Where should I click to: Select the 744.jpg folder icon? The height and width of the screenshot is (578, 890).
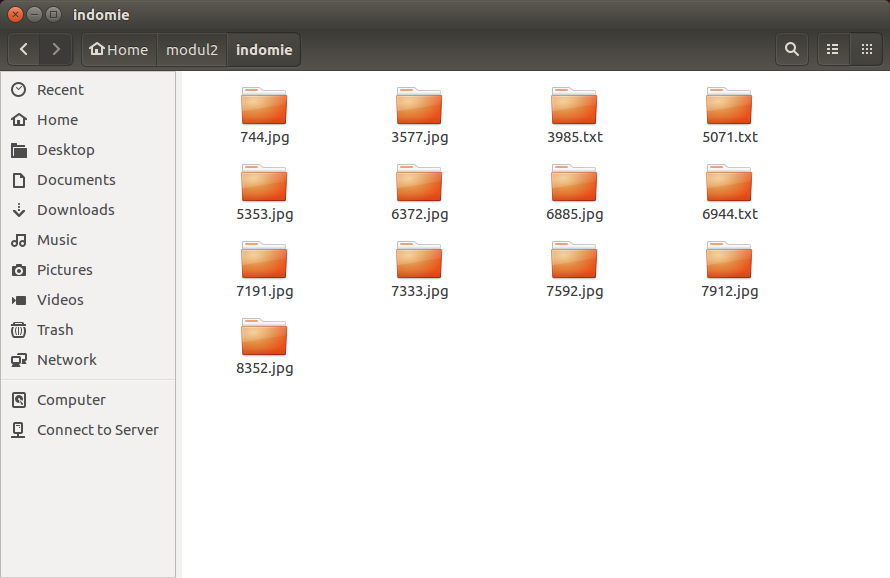tap(264, 106)
